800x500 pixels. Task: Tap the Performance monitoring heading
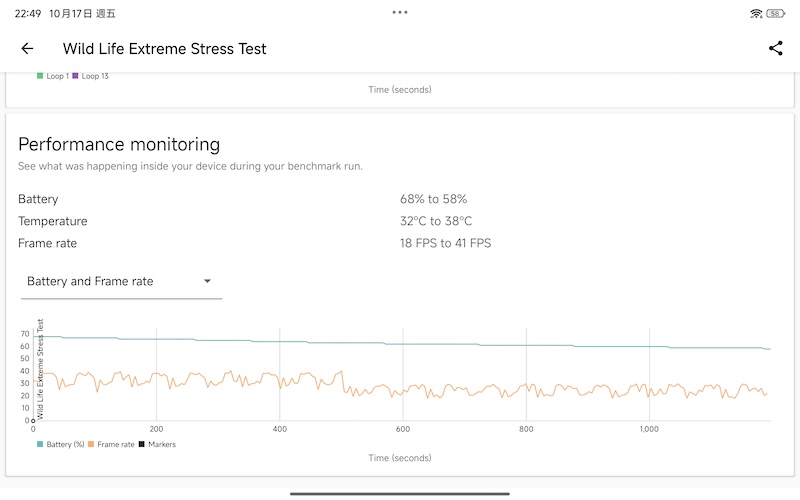[119, 145]
